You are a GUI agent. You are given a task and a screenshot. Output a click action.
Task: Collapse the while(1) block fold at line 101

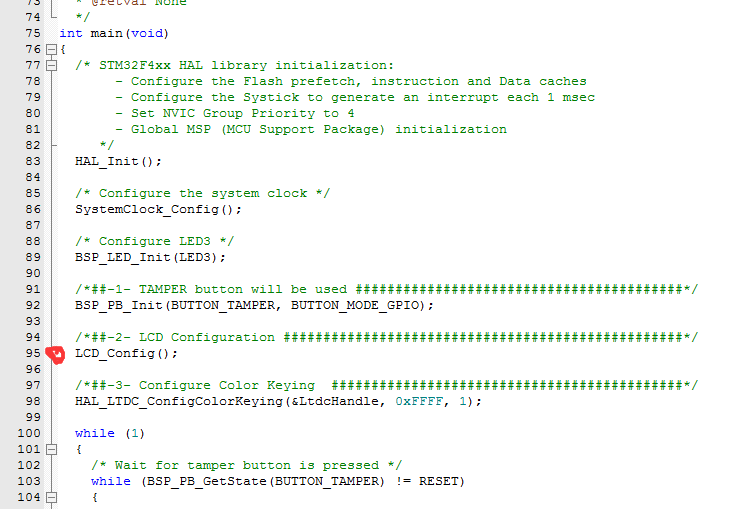[51, 450]
